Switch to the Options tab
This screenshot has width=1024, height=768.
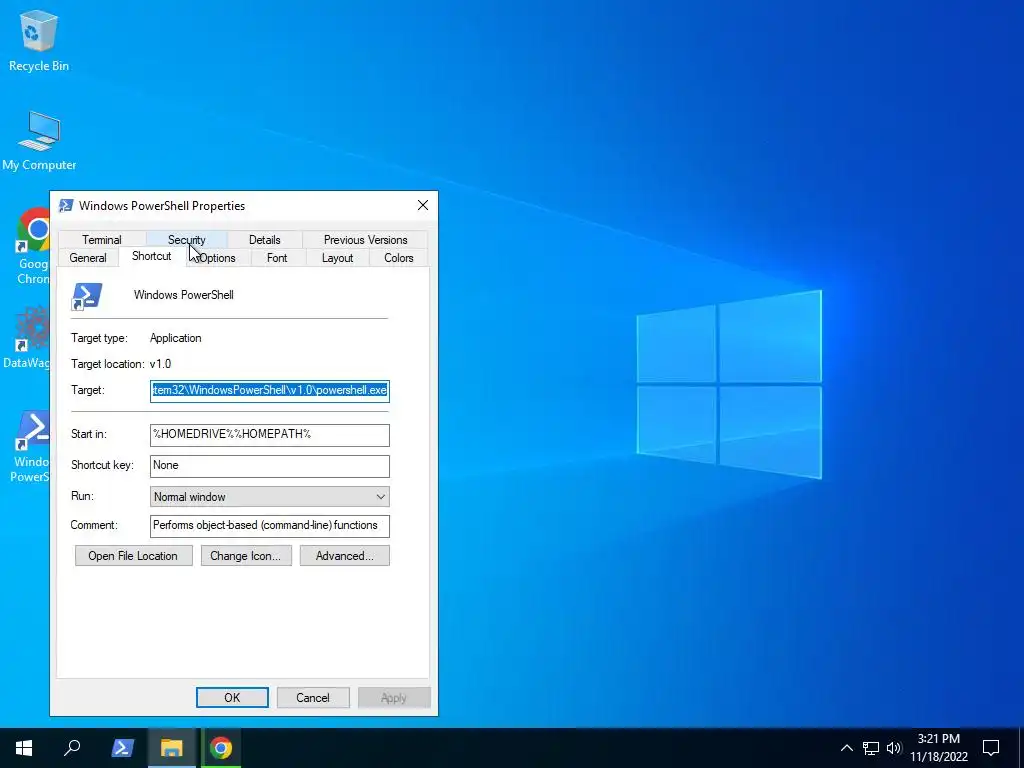[217, 258]
